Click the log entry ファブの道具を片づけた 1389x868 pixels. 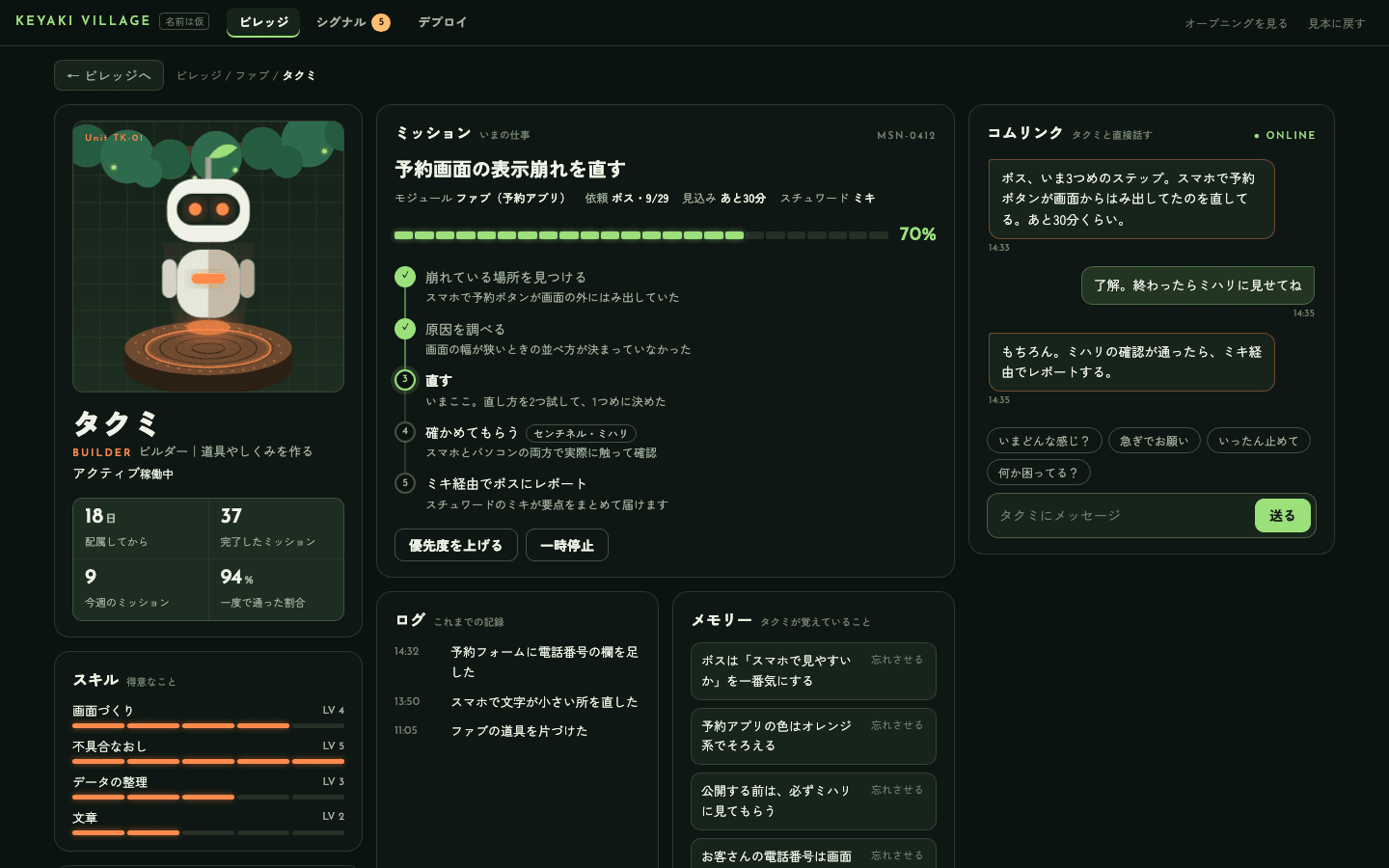(517, 731)
